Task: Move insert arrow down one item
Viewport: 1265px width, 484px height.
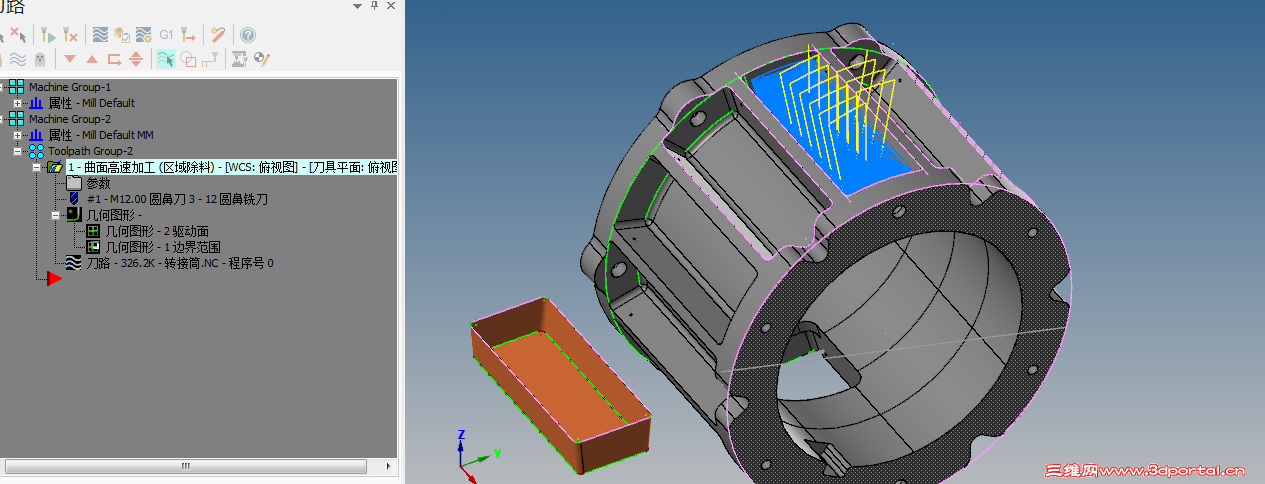Action: (70, 58)
